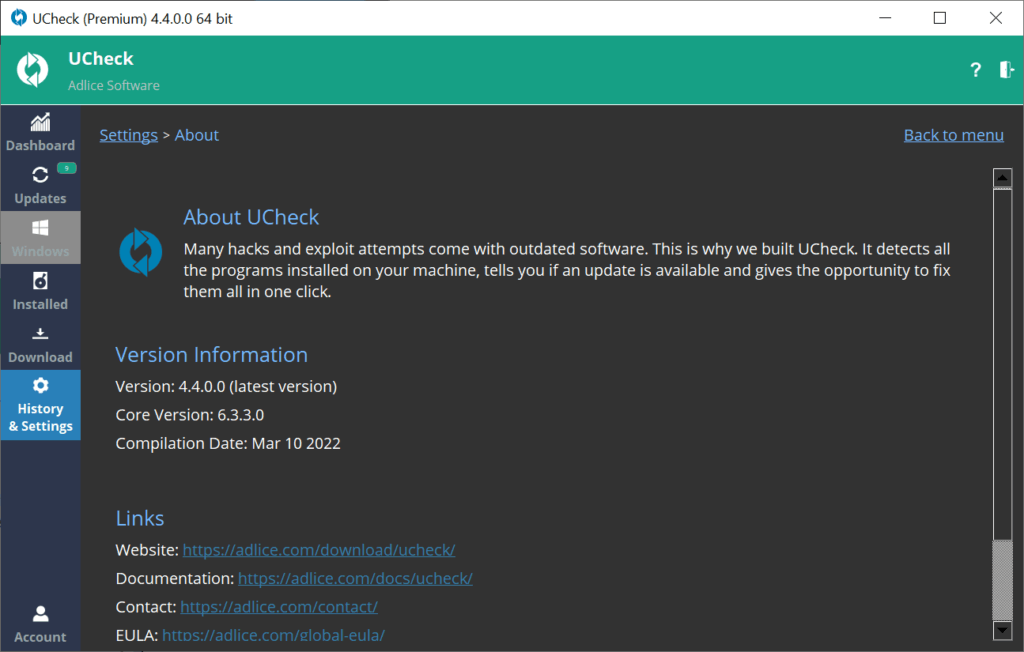Open History & Settings gear icon

pyautogui.click(x=40, y=386)
